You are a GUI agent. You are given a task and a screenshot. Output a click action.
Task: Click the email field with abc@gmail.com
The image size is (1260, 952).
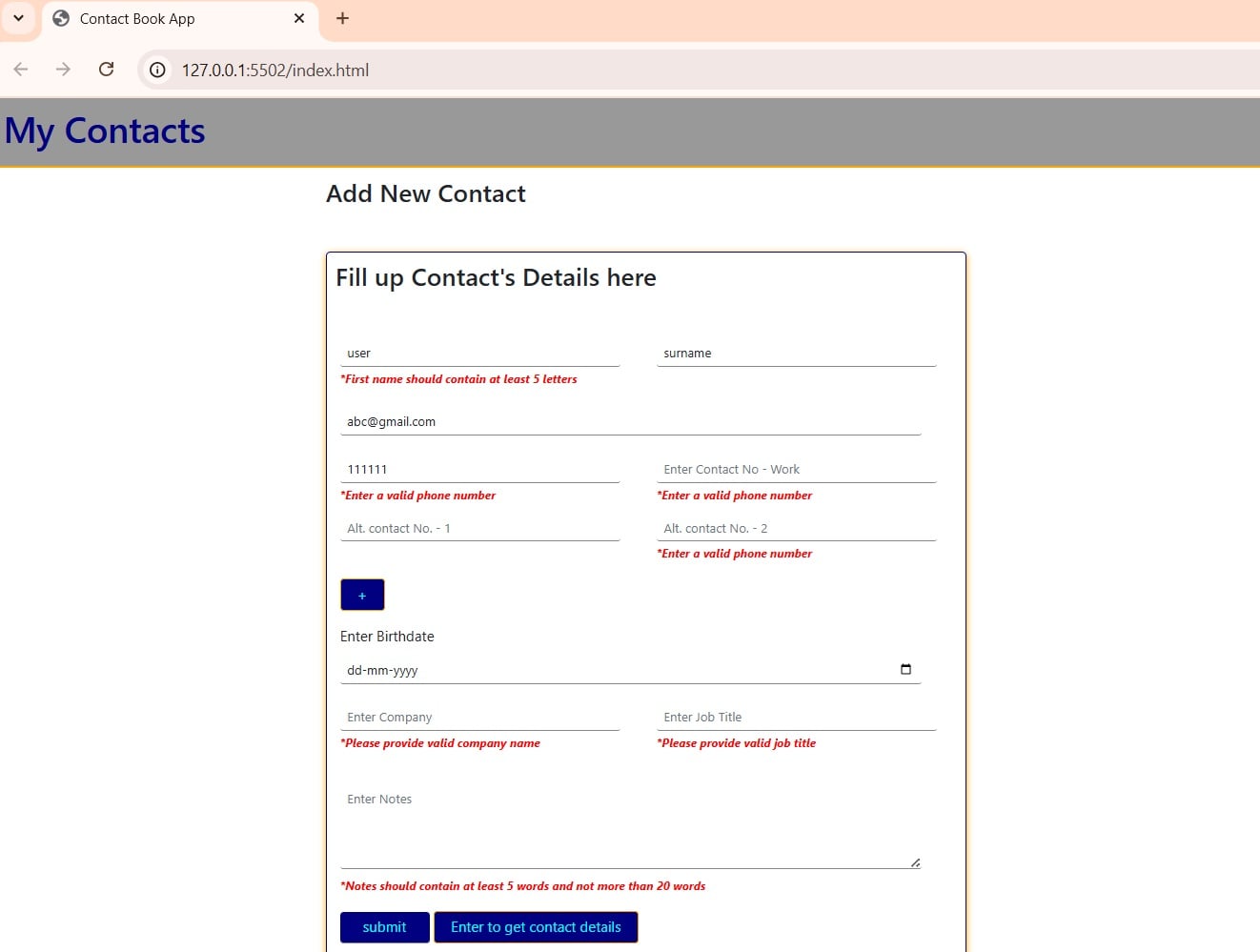point(630,422)
